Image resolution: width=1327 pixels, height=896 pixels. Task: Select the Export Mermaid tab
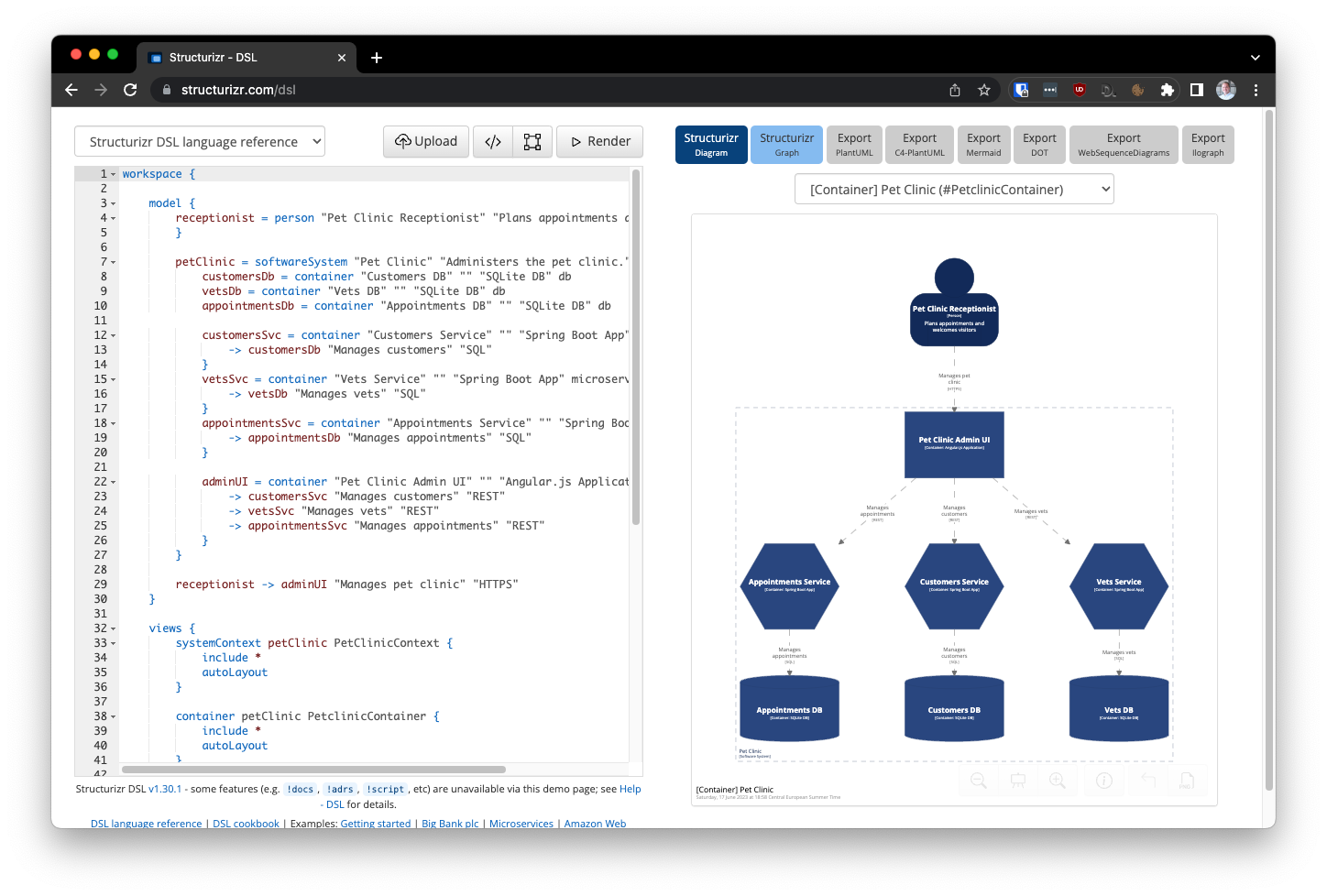[x=983, y=145]
